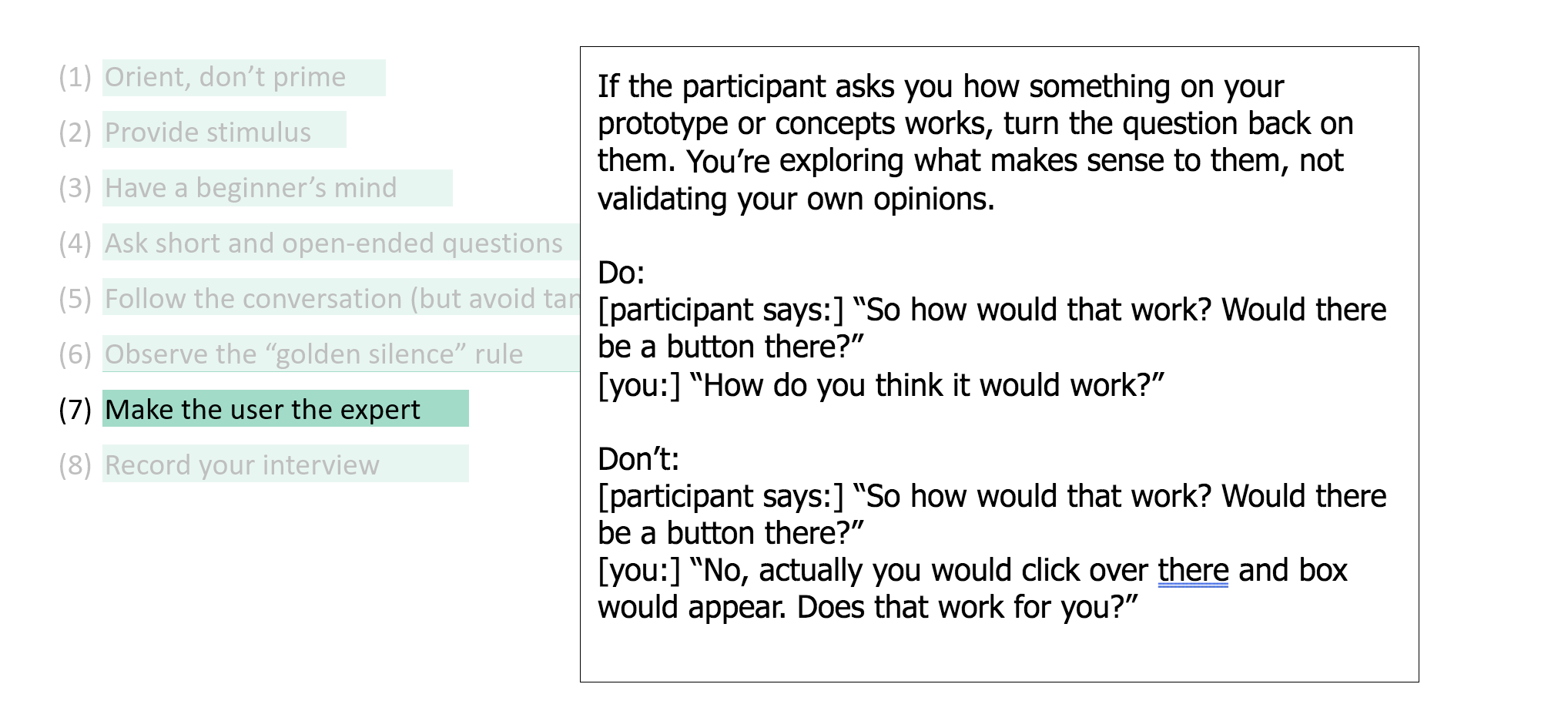1568x721 pixels.
Task: Click the "How do you think it would work?" line
Action: point(881,385)
